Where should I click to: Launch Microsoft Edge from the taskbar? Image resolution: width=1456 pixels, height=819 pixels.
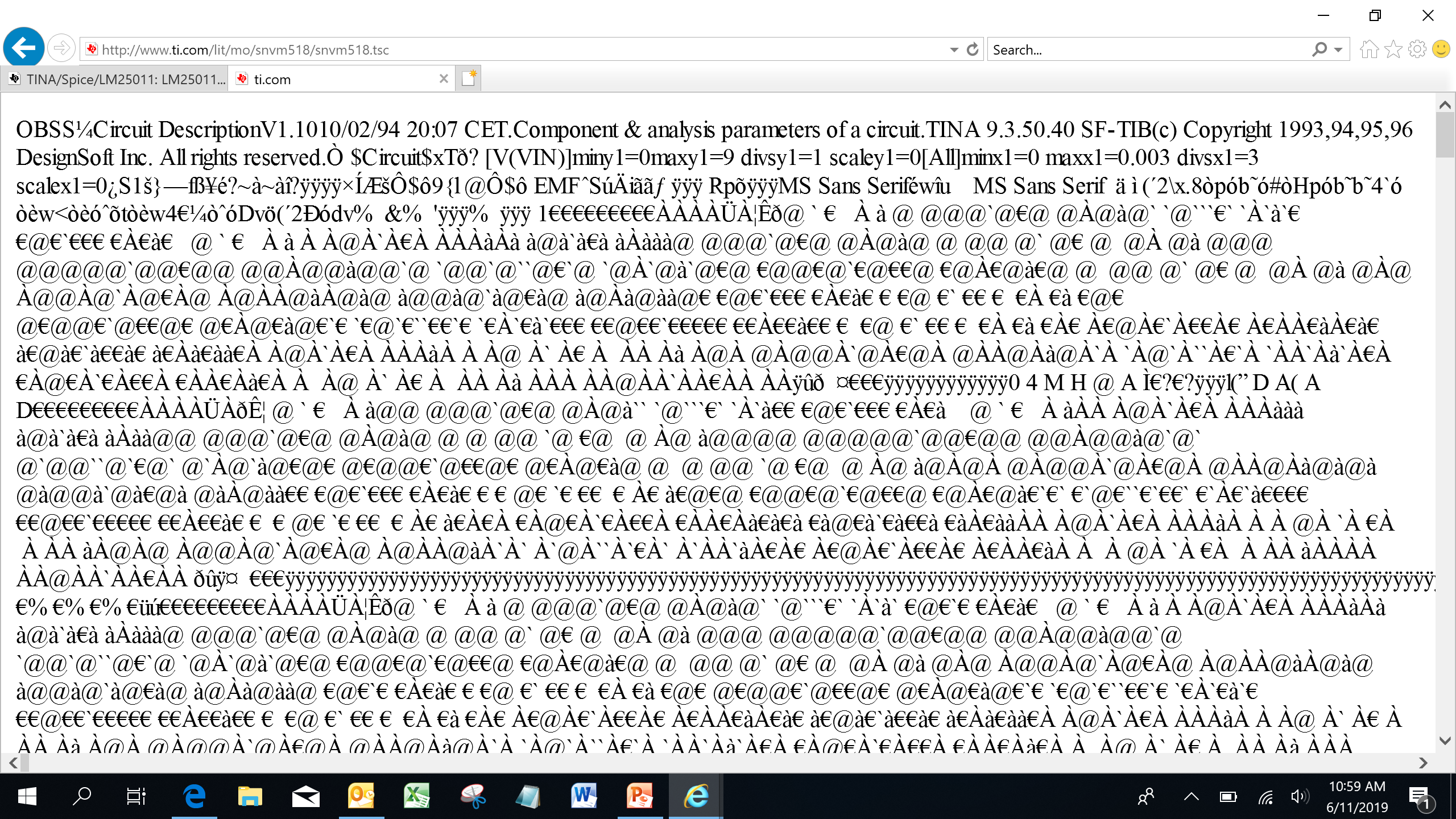pos(195,796)
